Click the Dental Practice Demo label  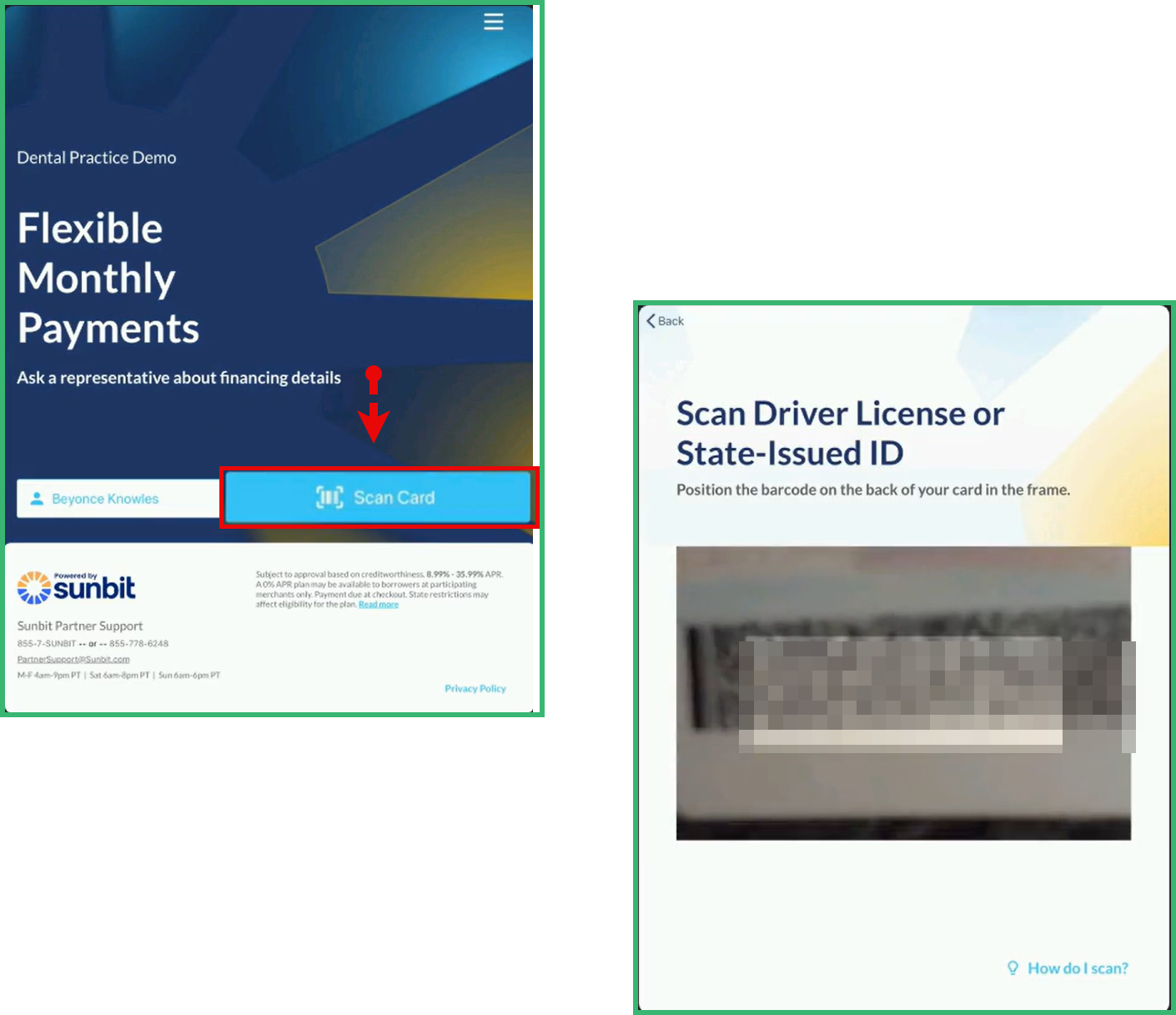pyautogui.click(x=97, y=157)
